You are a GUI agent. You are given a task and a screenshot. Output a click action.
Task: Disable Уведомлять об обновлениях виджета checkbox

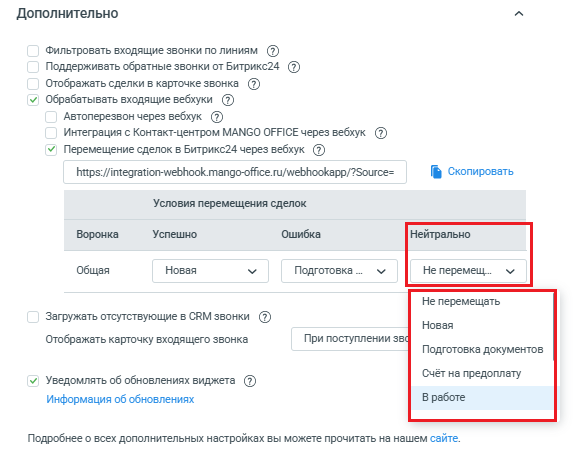tap(33, 381)
